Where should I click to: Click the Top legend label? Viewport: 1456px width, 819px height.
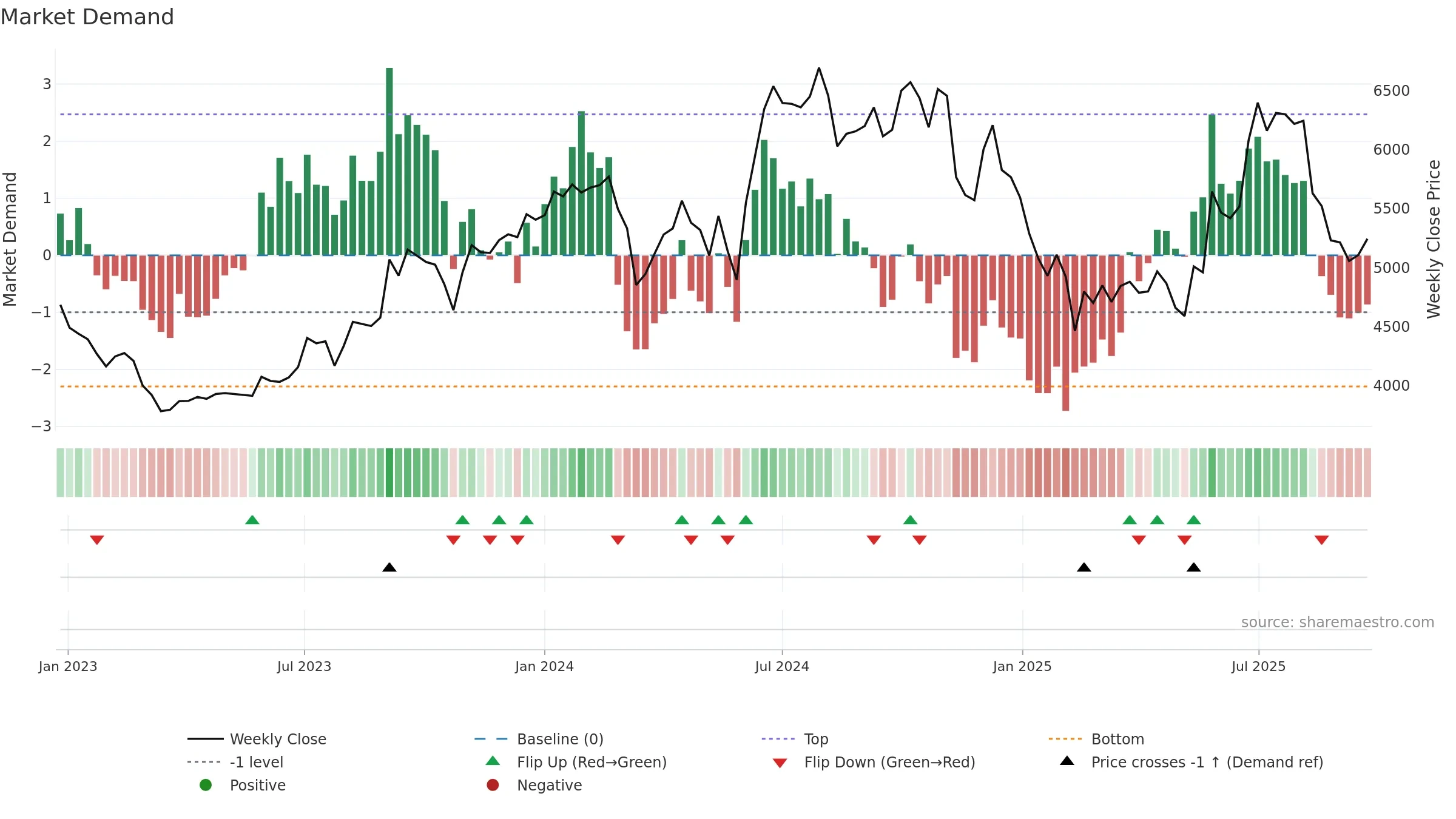(816, 740)
